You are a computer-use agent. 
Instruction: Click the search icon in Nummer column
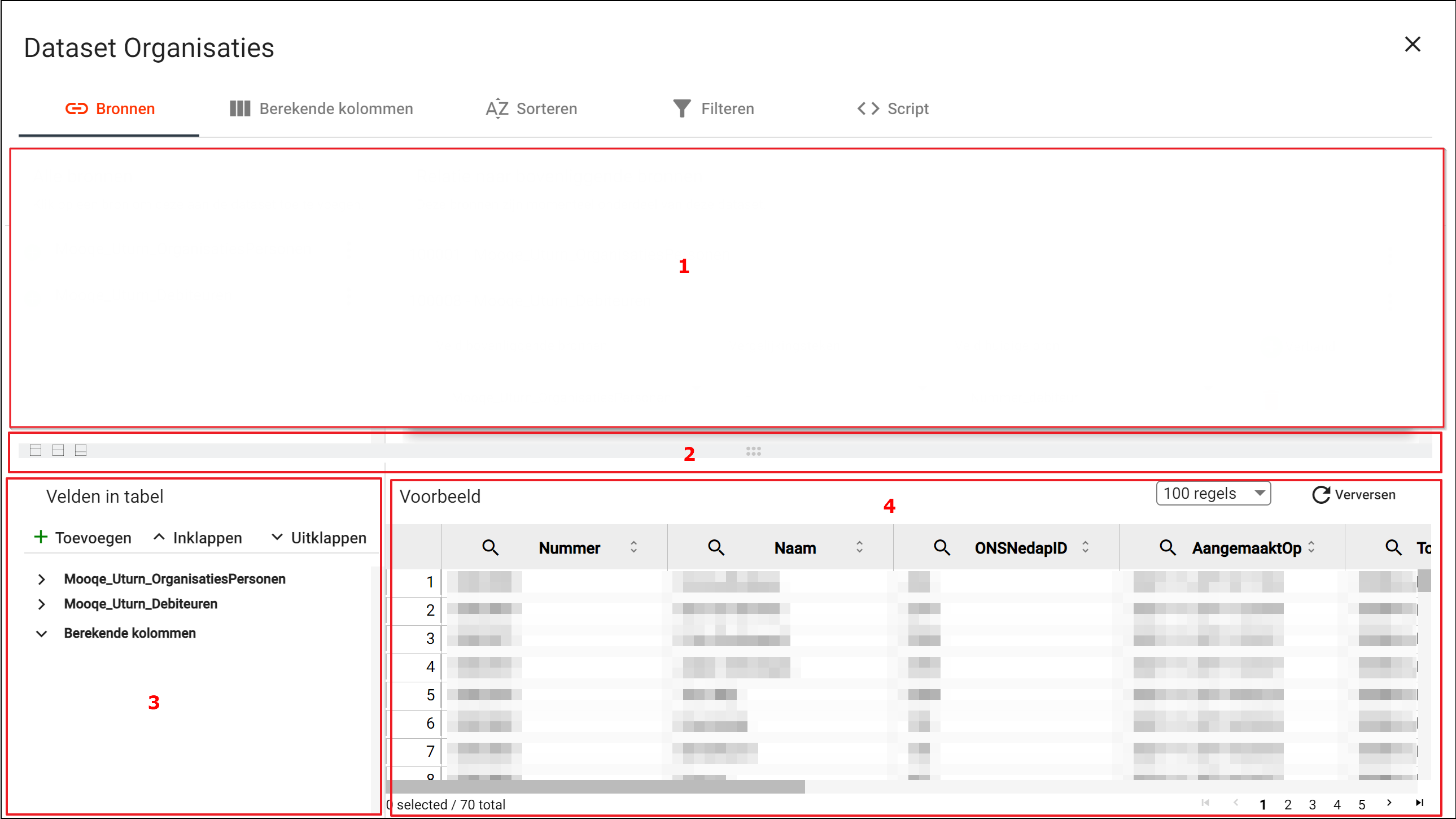490,547
